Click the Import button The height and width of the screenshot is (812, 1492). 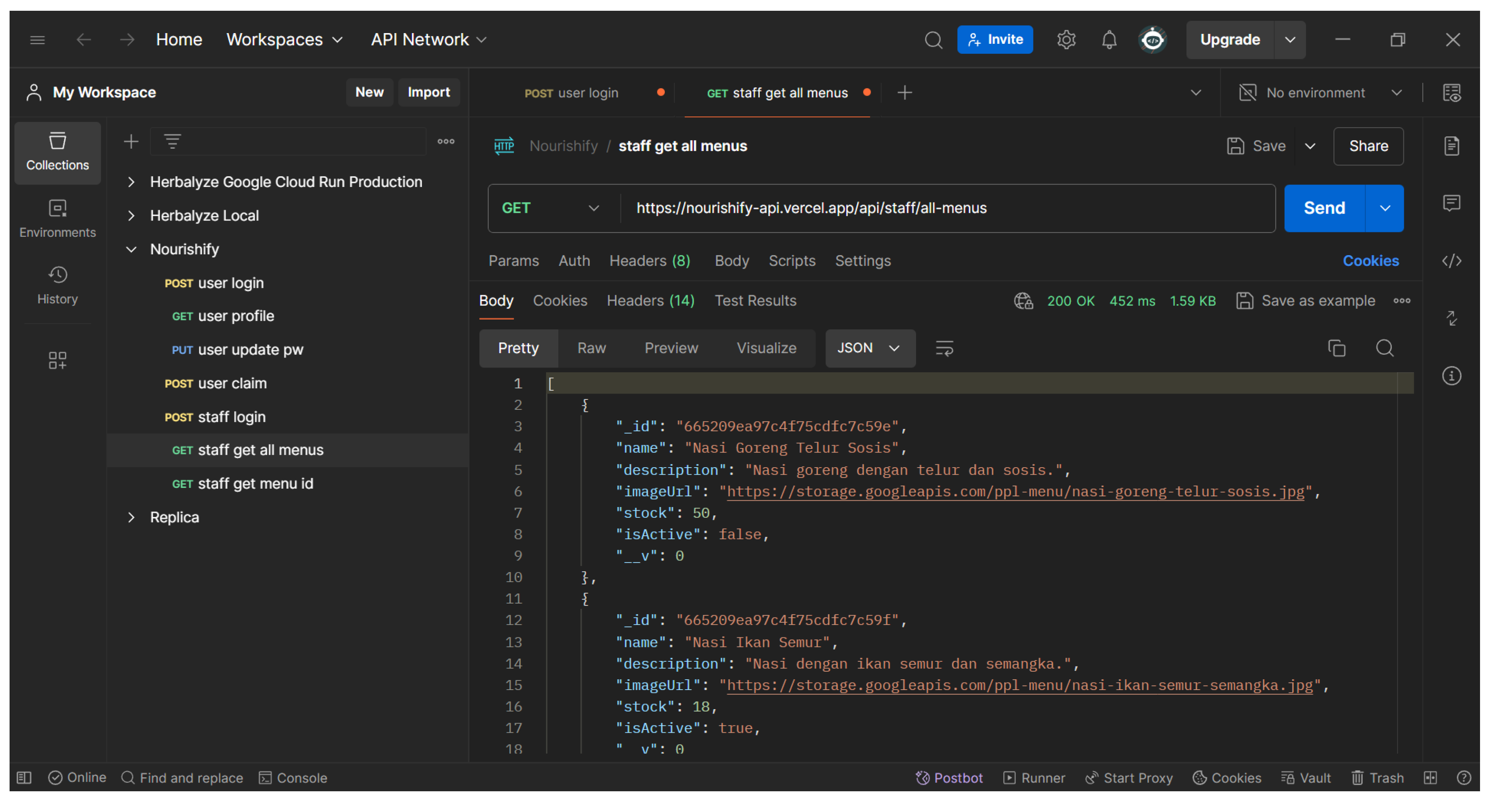428,92
